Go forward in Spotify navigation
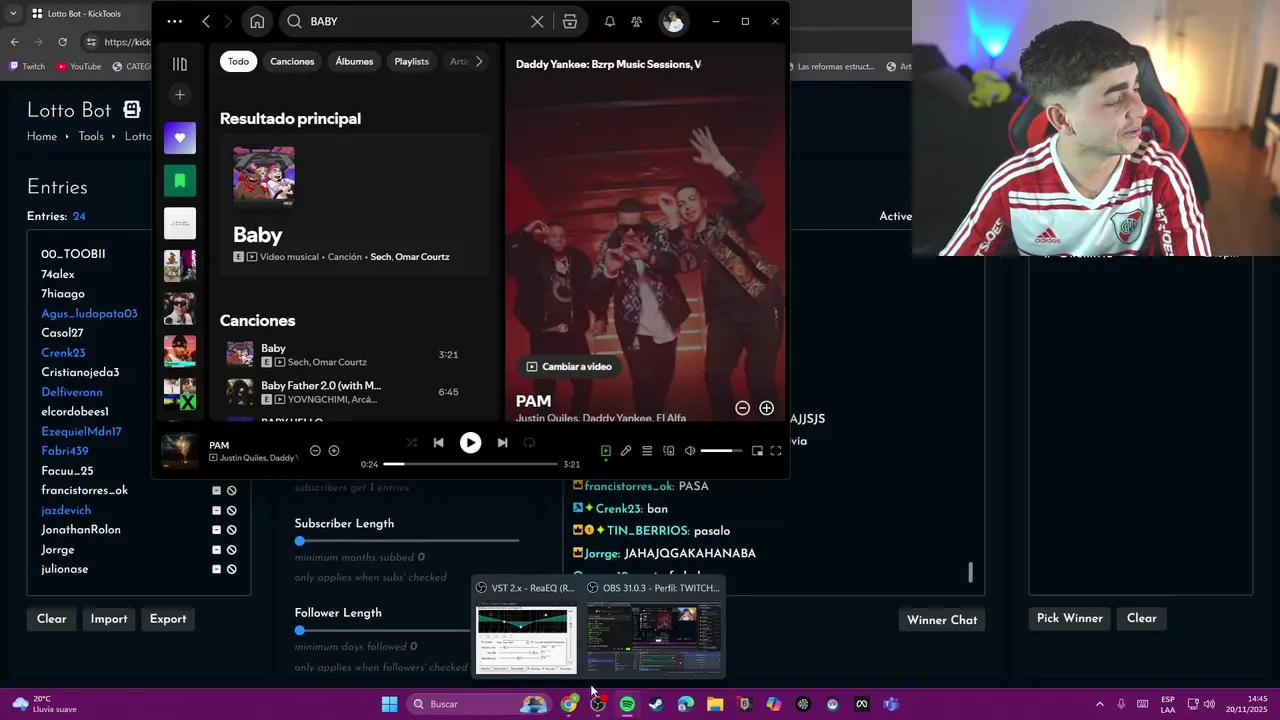 pos(228,21)
